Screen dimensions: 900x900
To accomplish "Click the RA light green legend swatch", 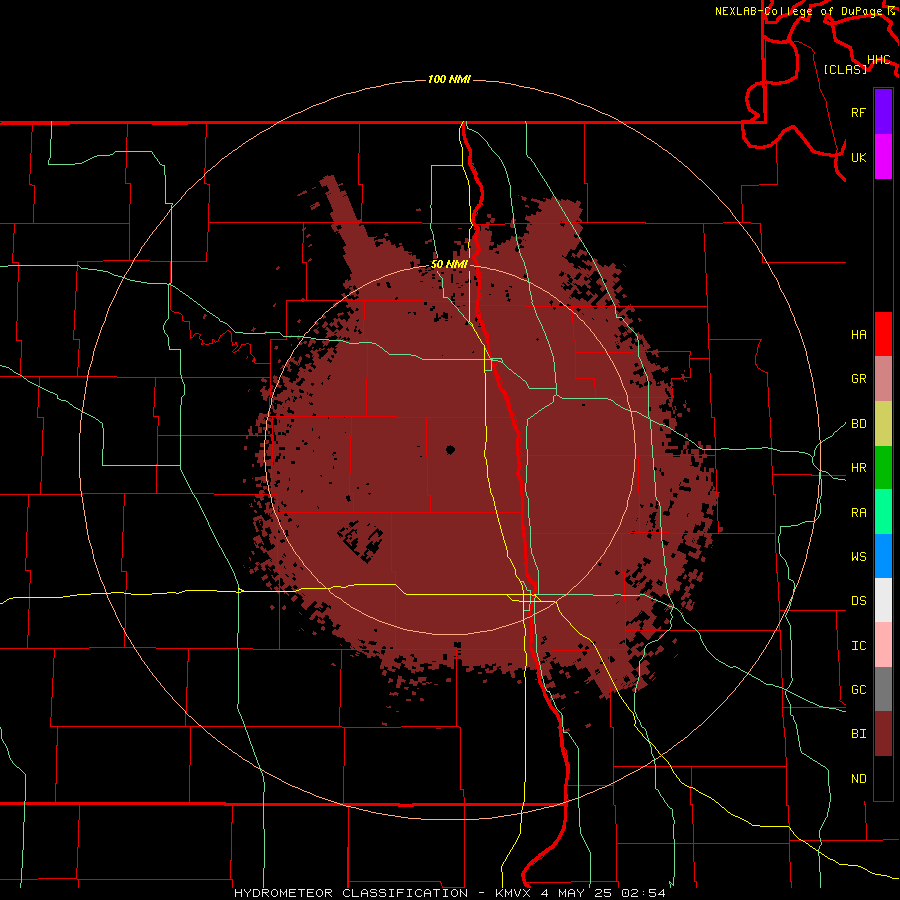I will (x=883, y=512).
